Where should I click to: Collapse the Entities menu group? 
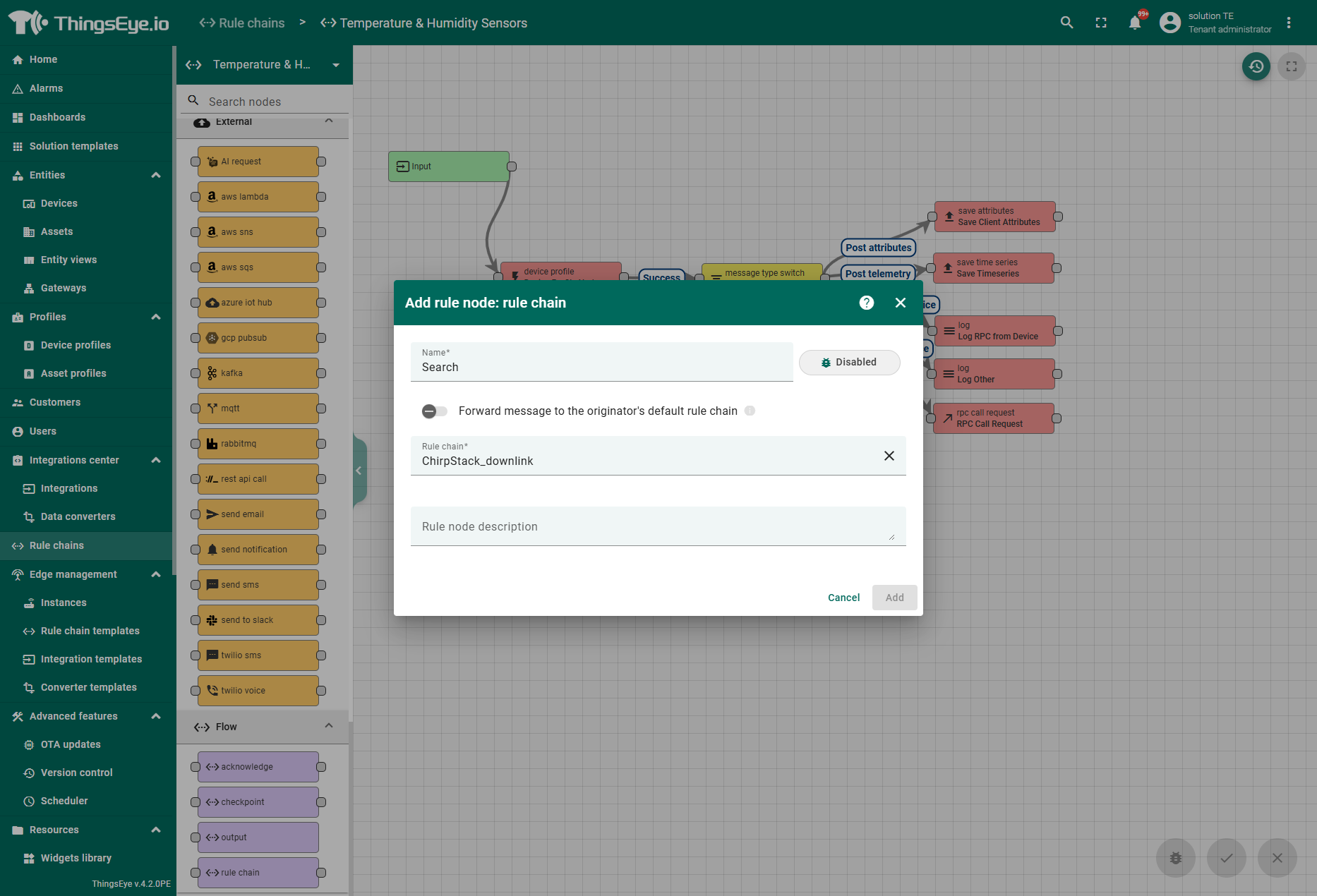(x=156, y=175)
